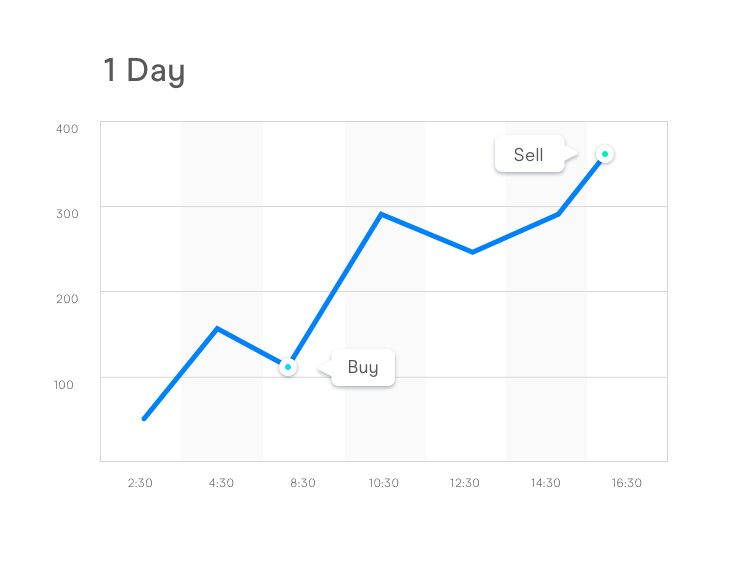Viewport: 750px width, 566px height.
Task: Click the Buy marker dot on the line
Action: 288,367
